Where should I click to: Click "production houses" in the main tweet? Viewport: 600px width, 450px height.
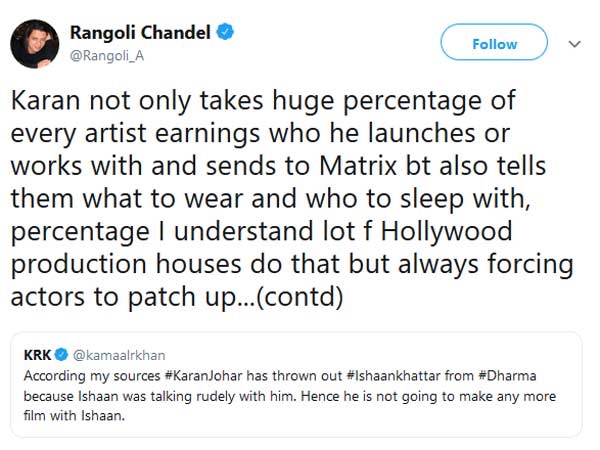pos(126,264)
